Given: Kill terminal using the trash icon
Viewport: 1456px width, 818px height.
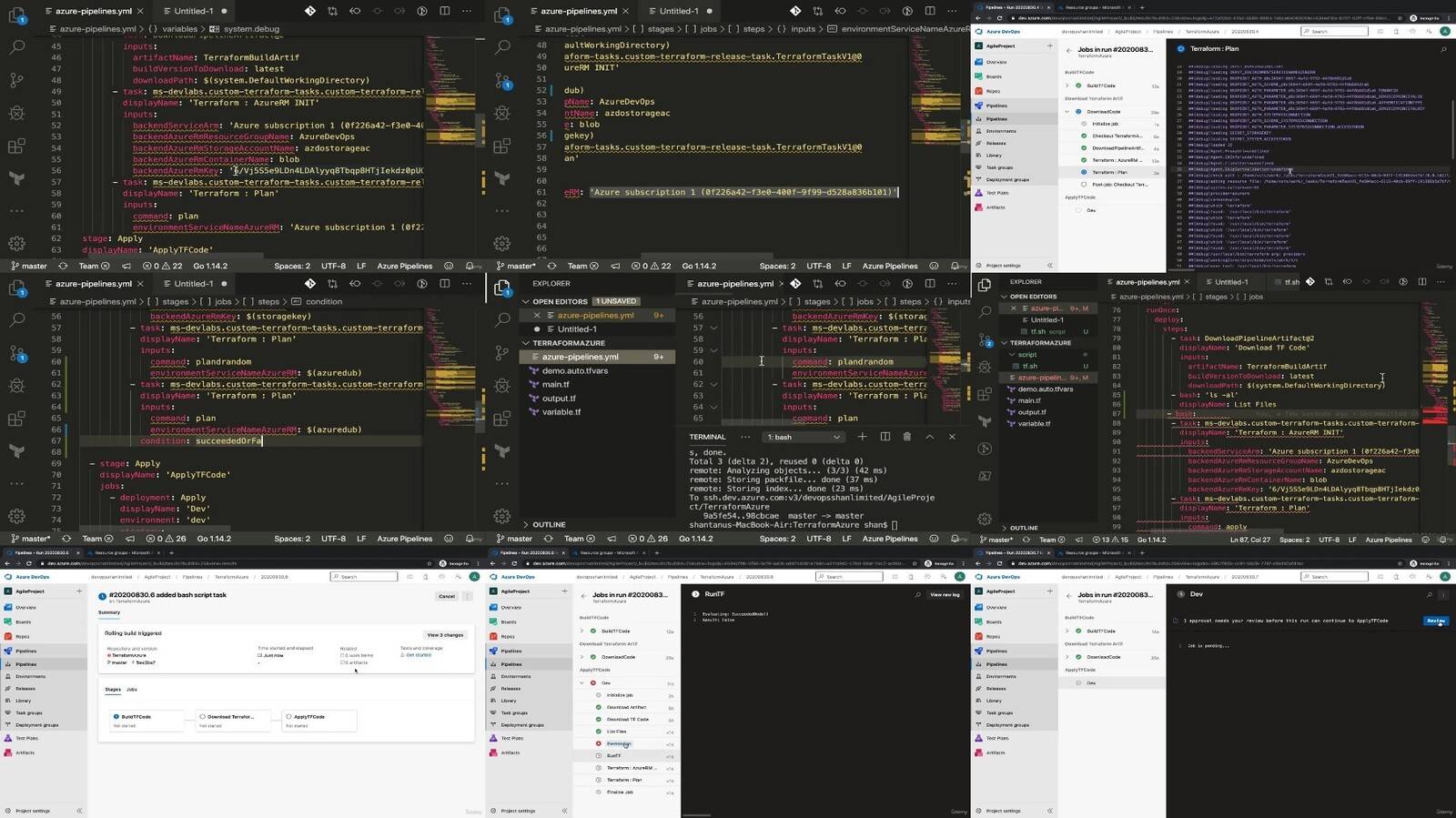Looking at the screenshot, I should tap(906, 437).
